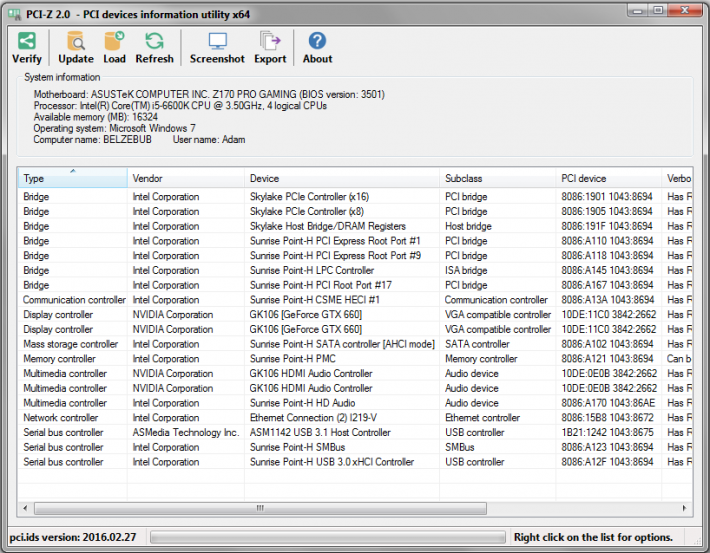Screen dimensions: 710x553
Task: Maximize the PCI-Z window
Action: [658, 10]
